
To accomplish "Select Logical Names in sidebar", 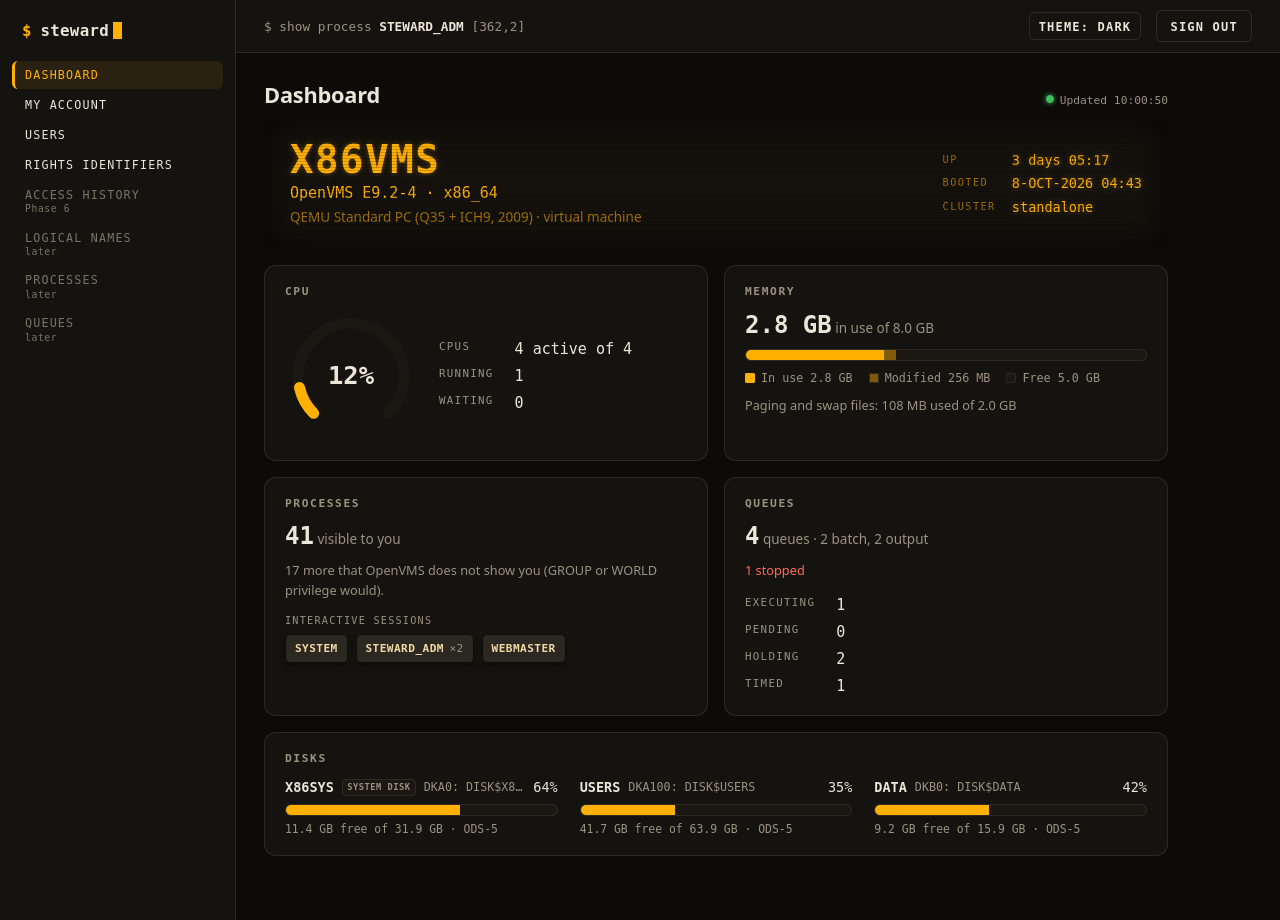I will [117, 244].
